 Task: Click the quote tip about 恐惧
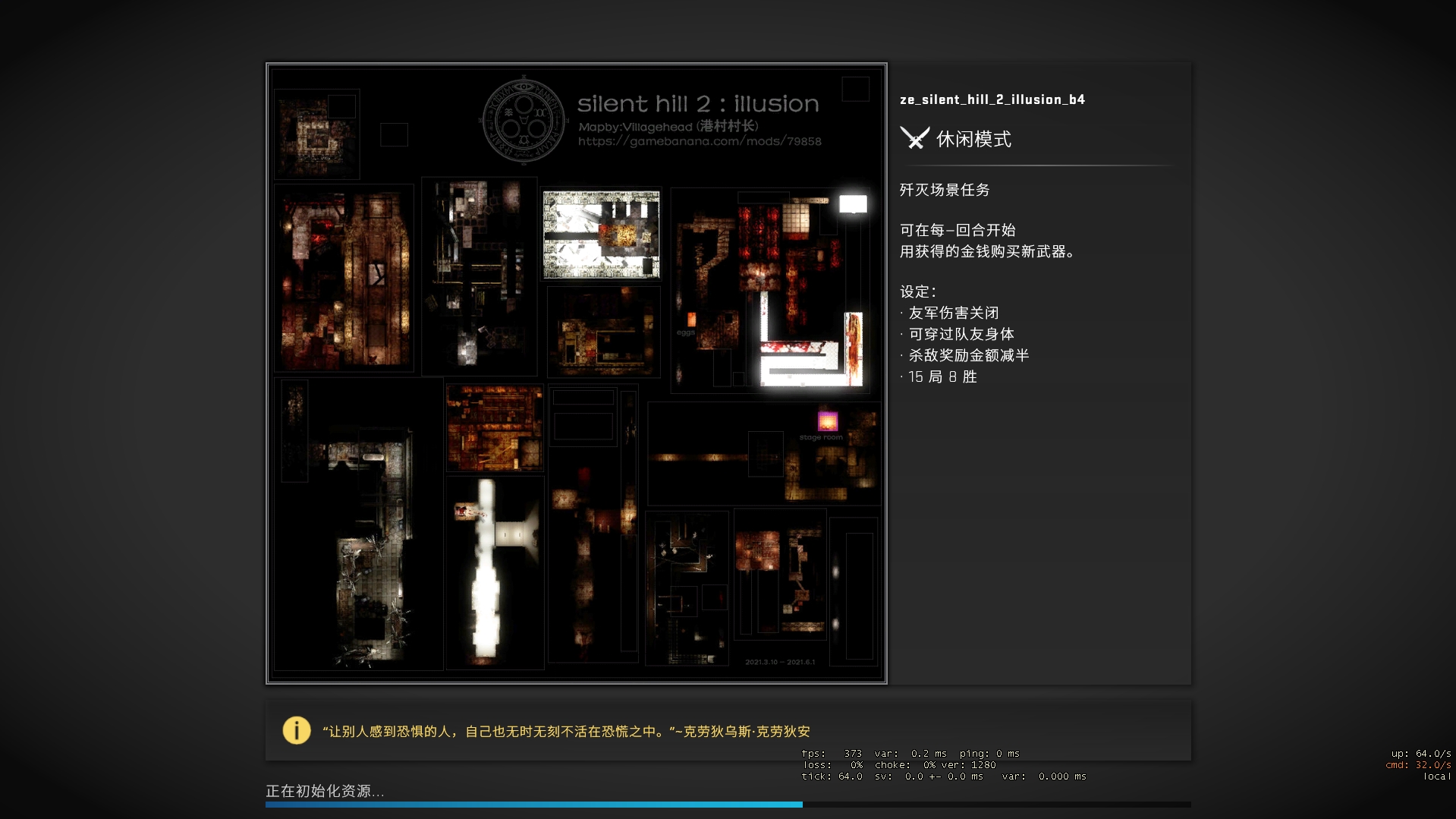(566, 732)
